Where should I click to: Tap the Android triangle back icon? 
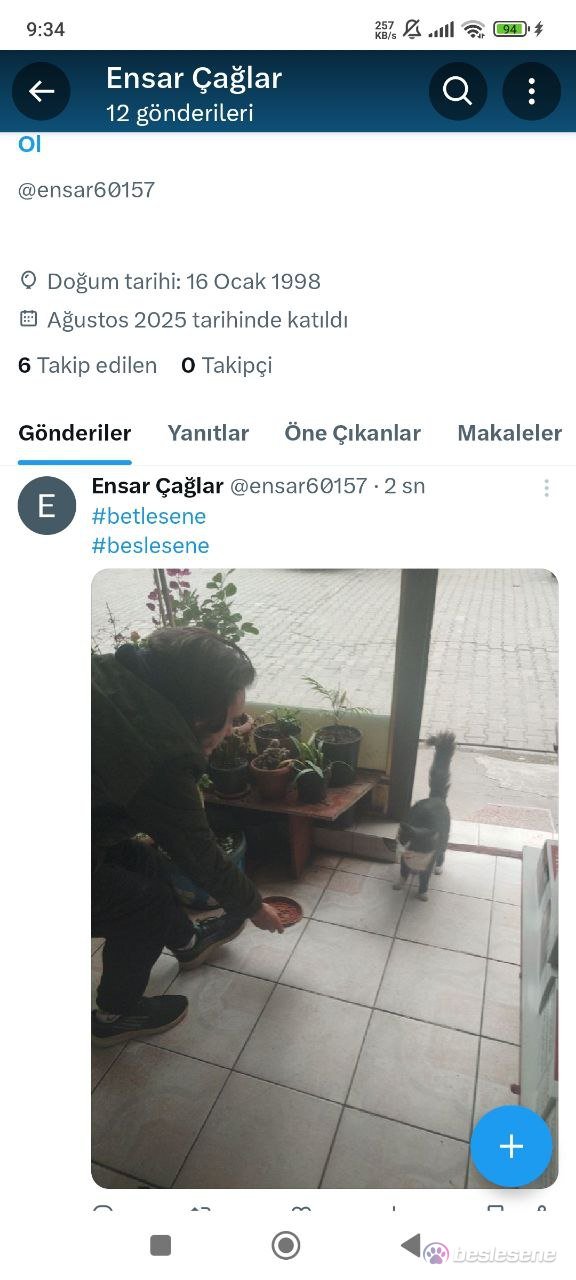point(410,1245)
